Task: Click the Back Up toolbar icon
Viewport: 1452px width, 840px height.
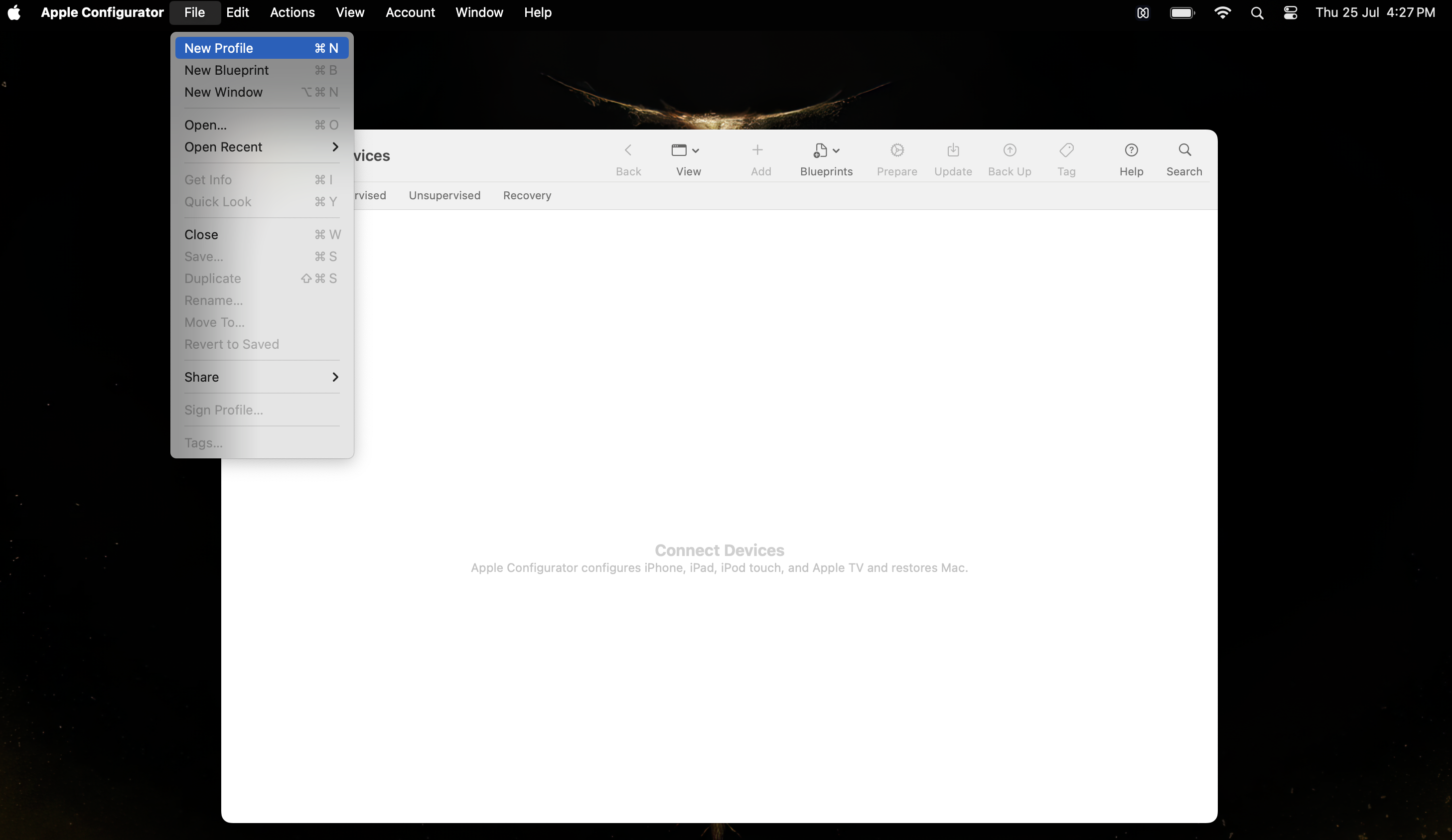Action: 1010,150
